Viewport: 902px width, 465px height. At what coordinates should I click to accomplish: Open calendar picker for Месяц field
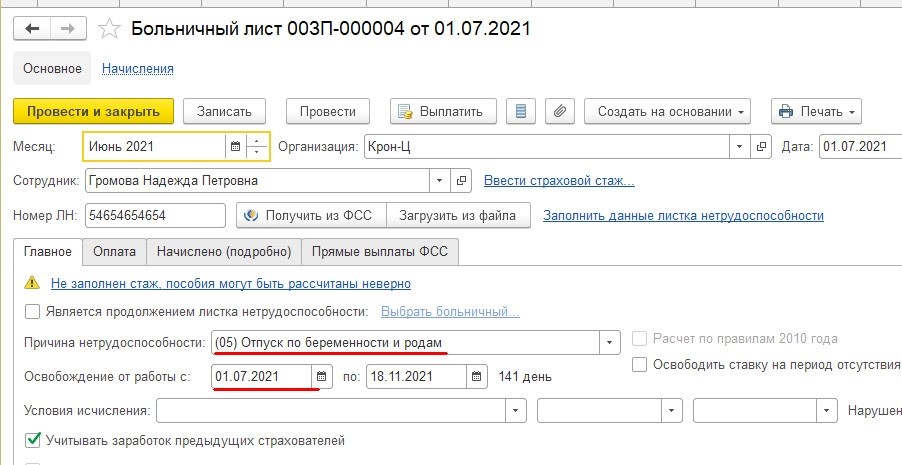coord(236,147)
